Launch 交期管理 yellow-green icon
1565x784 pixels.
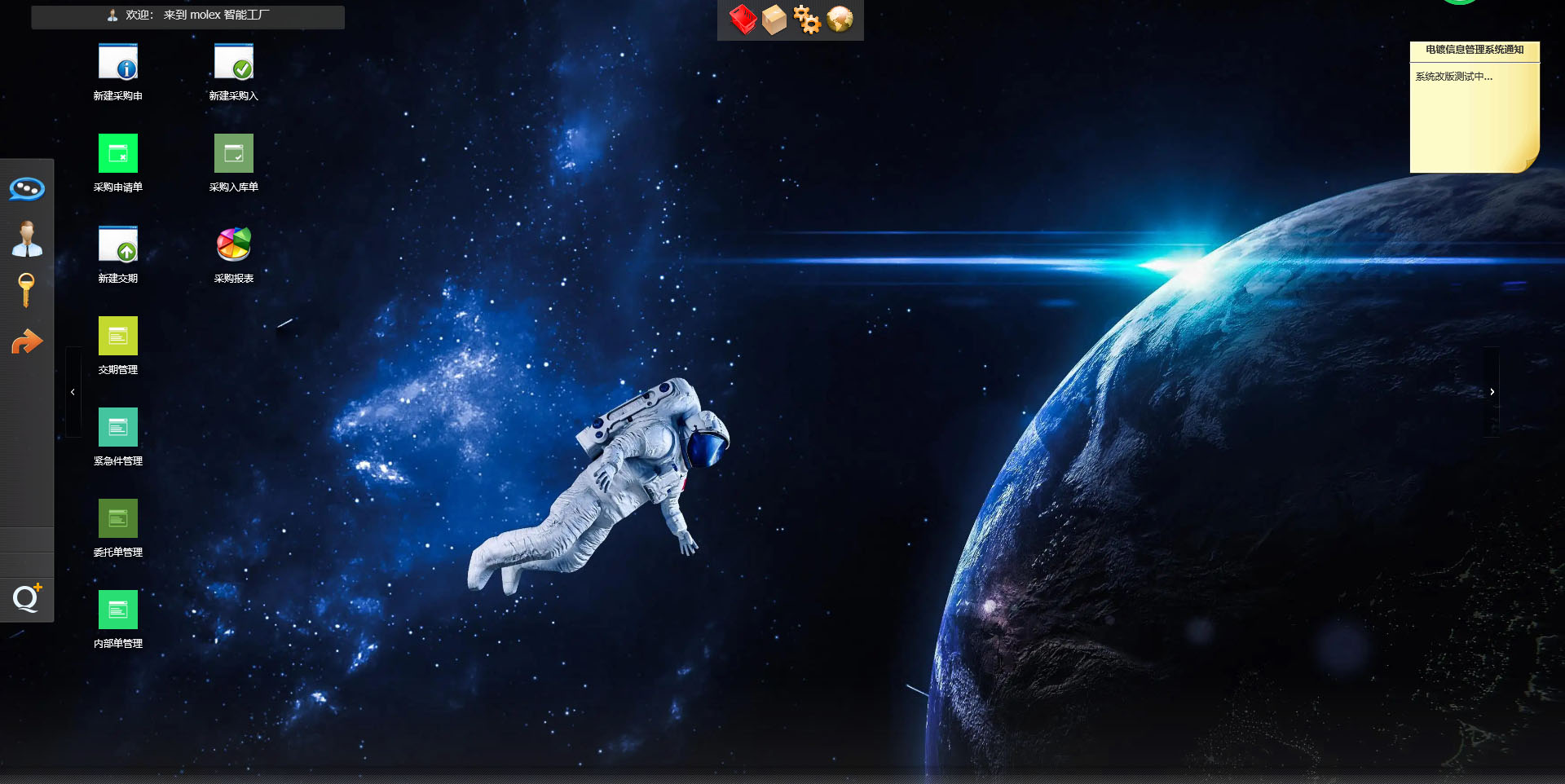pyautogui.click(x=118, y=337)
